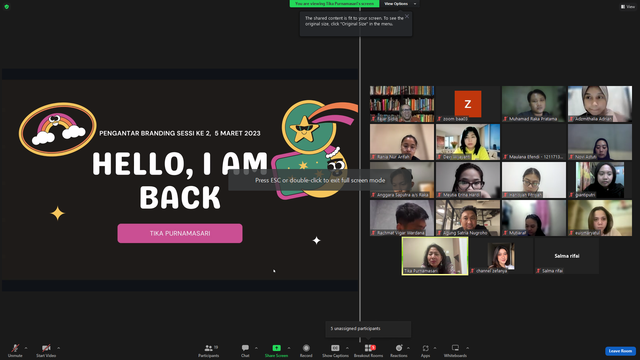The width and height of the screenshot is (640, 360).
Task: Click the TIKA PURNAMASARI pink label on slide
Action: pyautogui.click(x=180, y=233)
